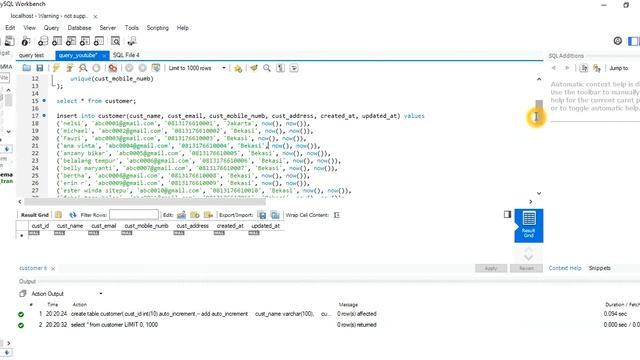
Task: Click the editor horizontal scrollbar thumb
Action: [x=145, y=202]
